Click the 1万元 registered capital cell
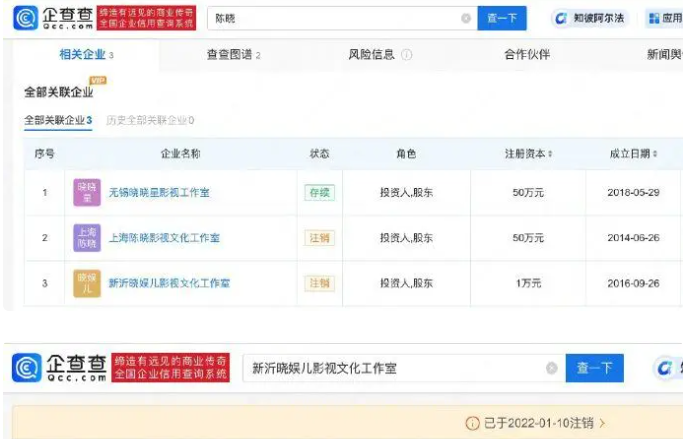The width and height of the screenshot is (686, 439). 528,283
